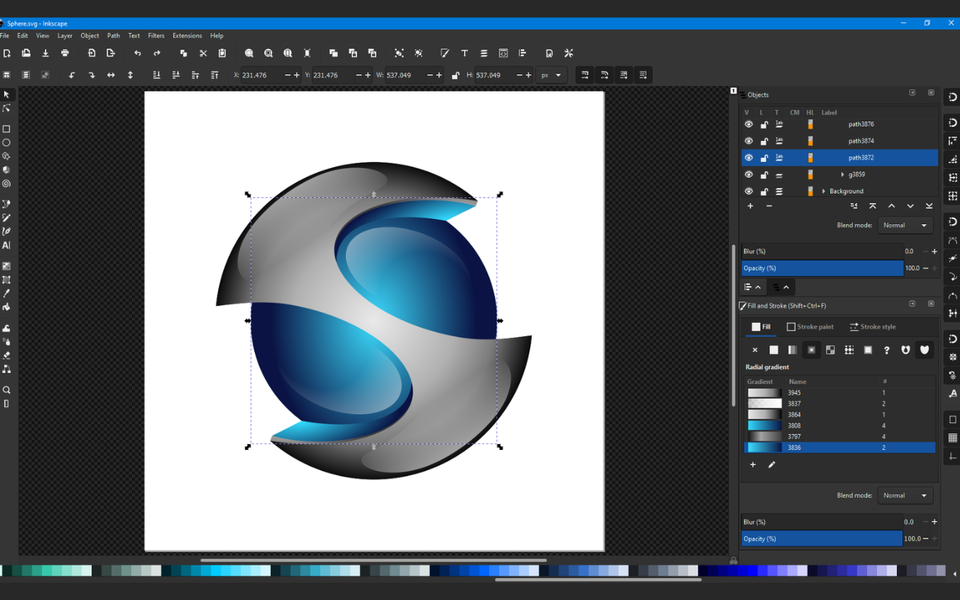Open the units dropdown showing px
The image size is (960, 600).
(x=550, y=74)
